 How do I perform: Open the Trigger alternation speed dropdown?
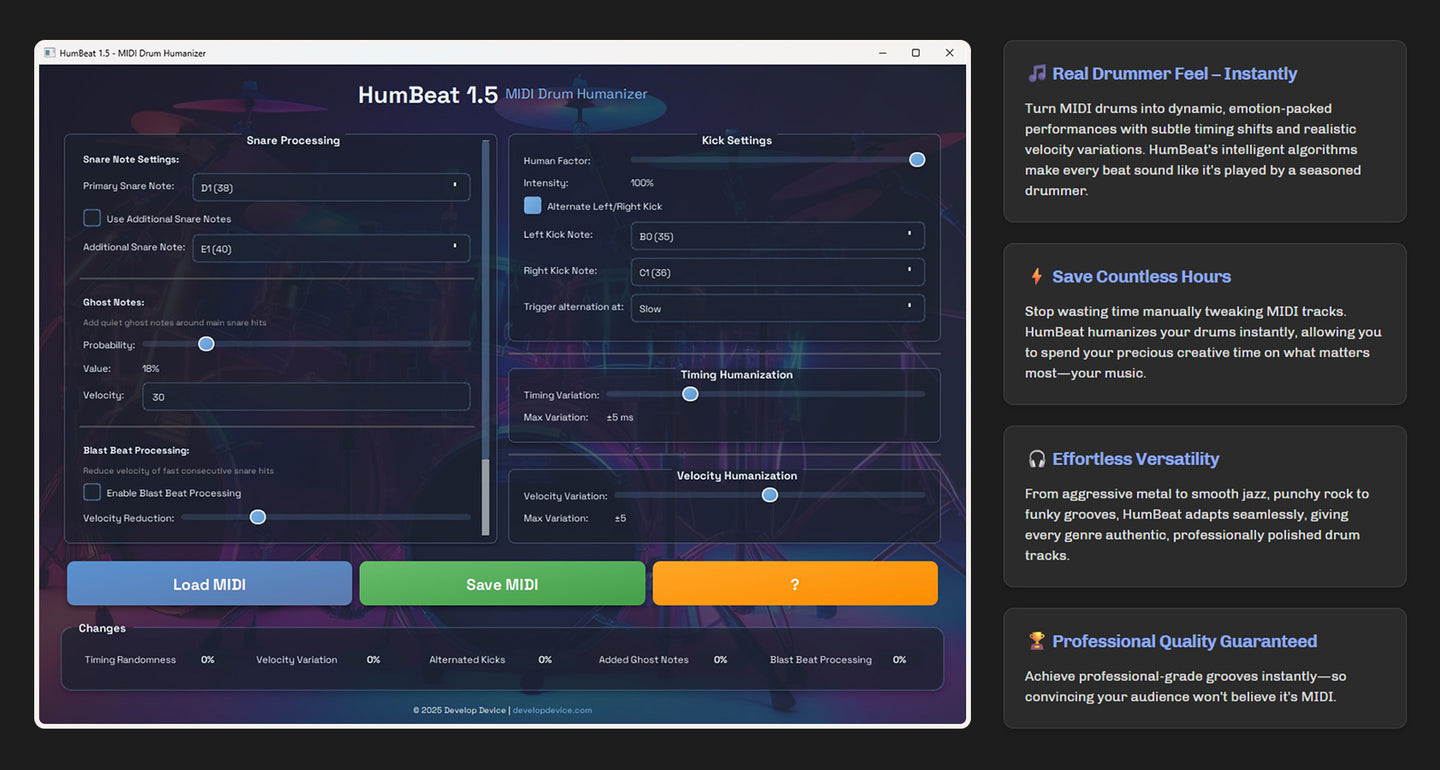tap(777, 307)
